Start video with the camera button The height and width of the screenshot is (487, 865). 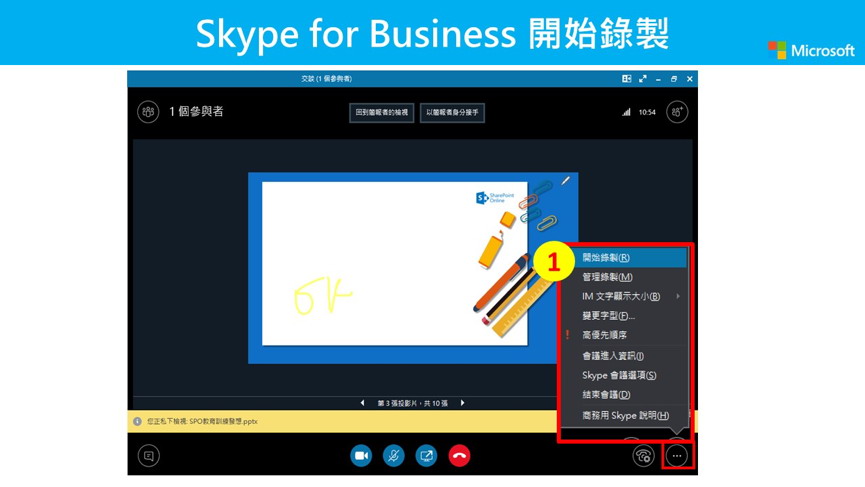pos(361,456)
